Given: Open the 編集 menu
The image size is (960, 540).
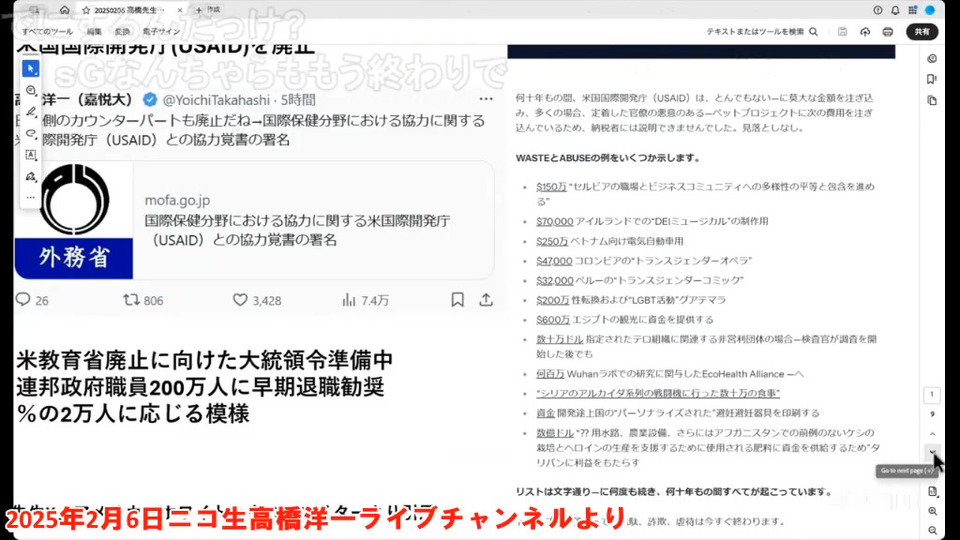Looking at the screenshot, I should (94, 32).
